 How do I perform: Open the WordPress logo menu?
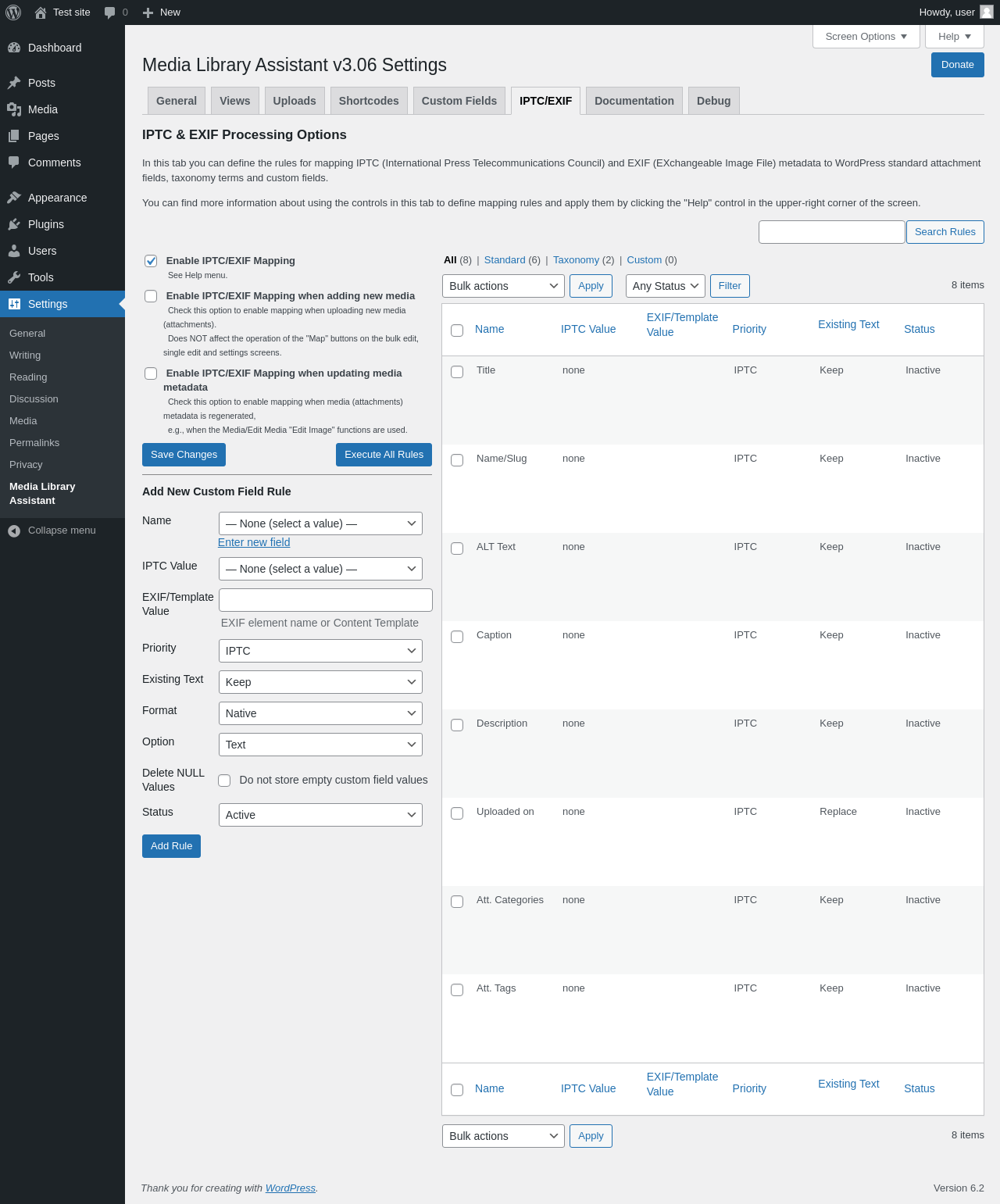pyautogui.click(x=13, y=13)
